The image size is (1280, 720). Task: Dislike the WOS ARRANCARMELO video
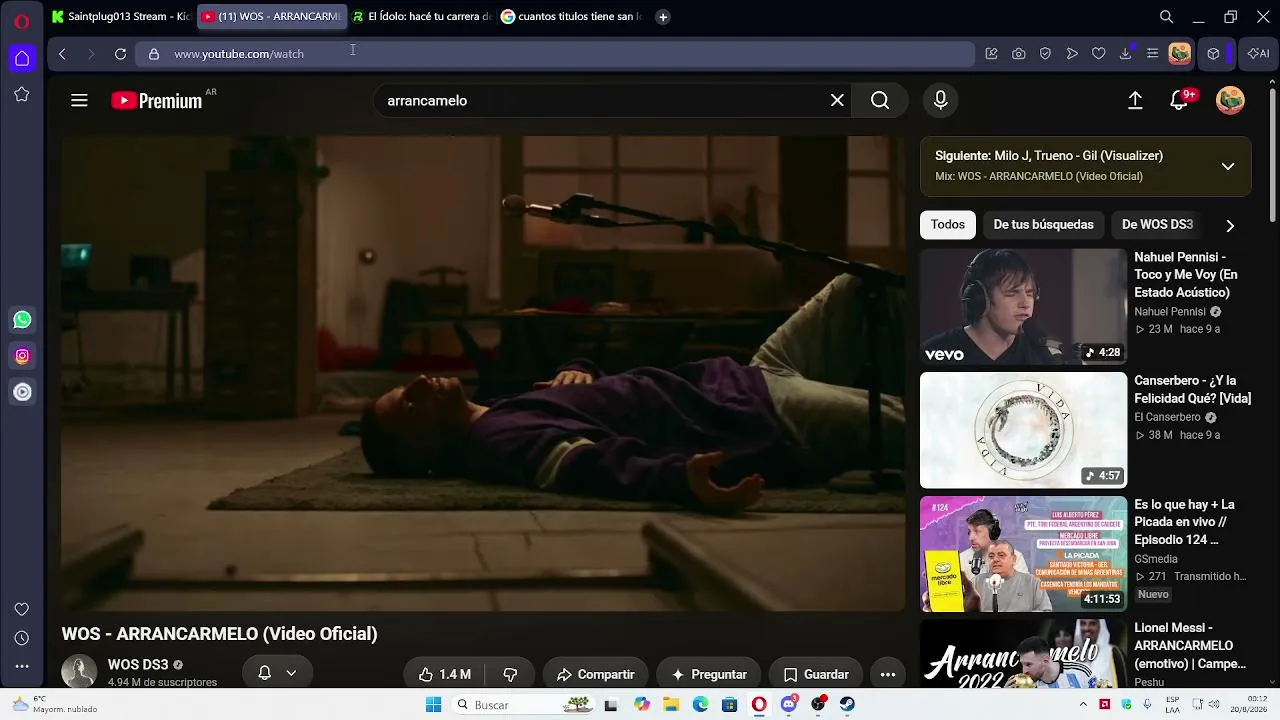510,675
